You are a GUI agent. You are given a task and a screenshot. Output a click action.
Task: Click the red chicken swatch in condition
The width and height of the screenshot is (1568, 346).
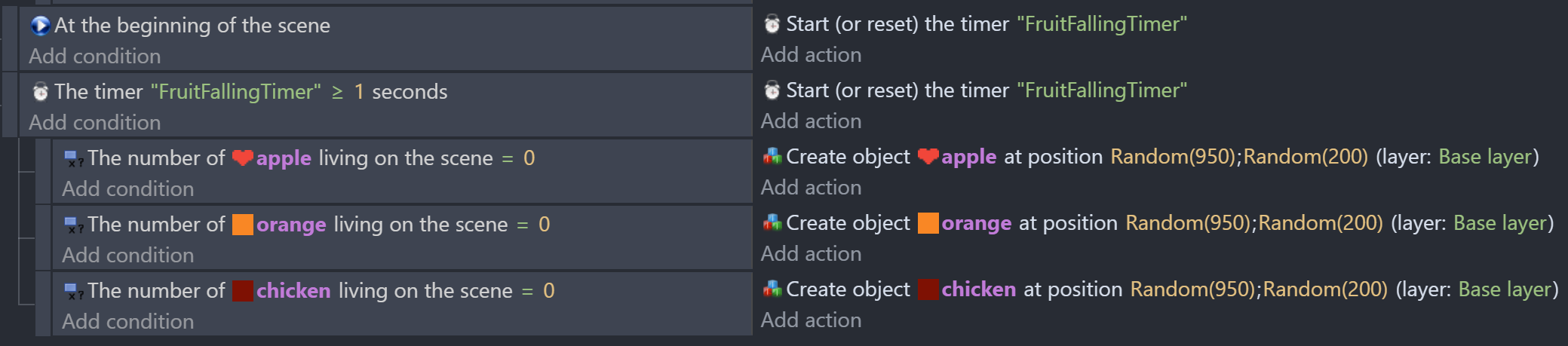point(242,291)
